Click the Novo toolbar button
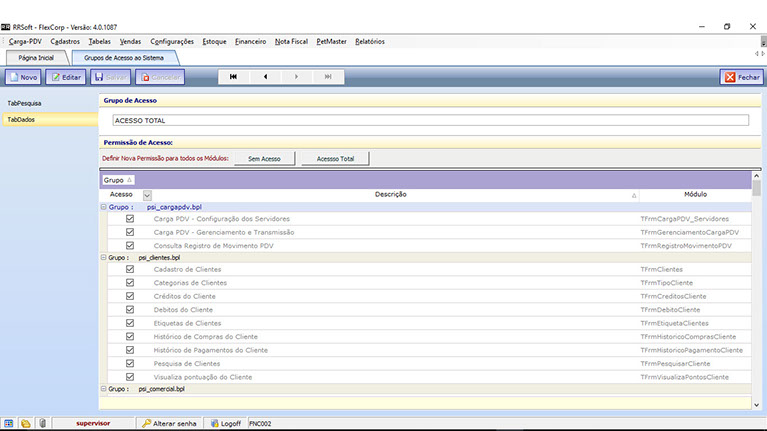Image resolution: width=767 pixels, height=431 pixels. [23, 76]
